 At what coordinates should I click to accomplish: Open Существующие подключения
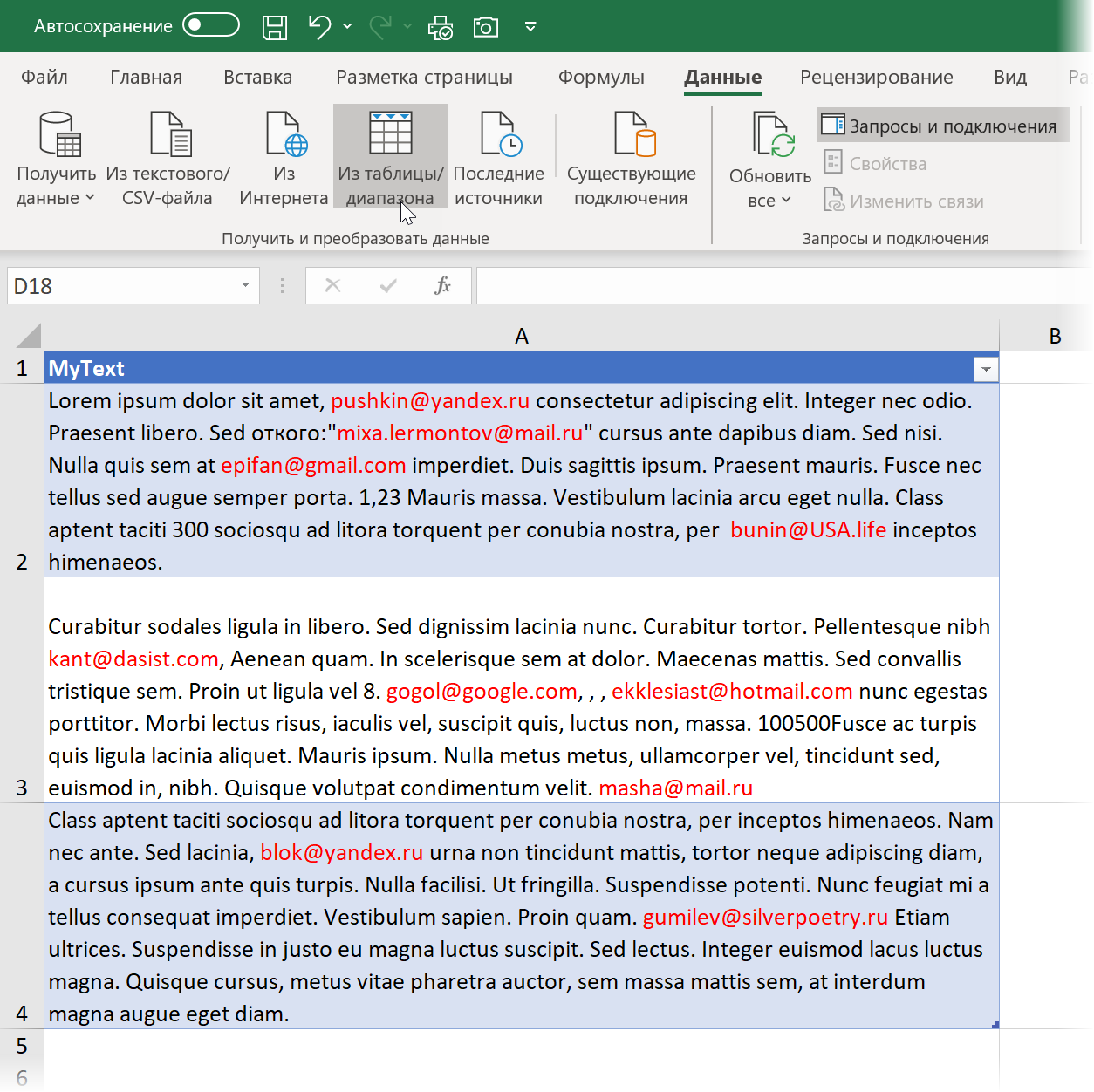click(x=632, y=158)
